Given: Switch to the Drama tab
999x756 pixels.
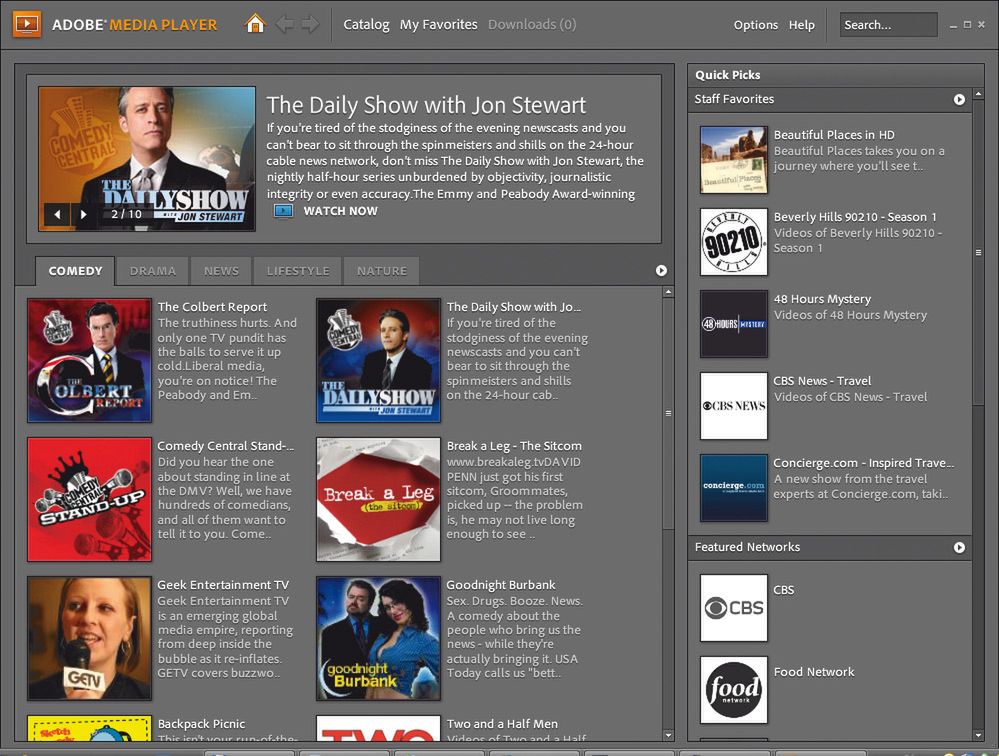Looking at the screenshot, I should 152,271.
